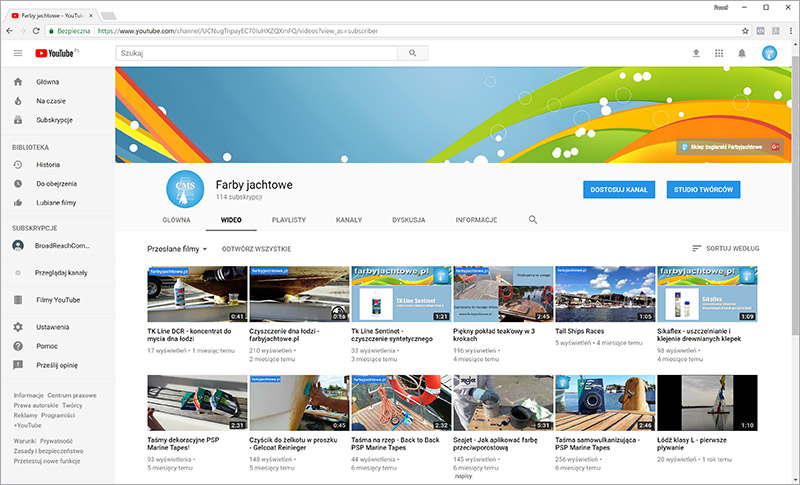Open Czyszczenie dna łodzi video thumbnail
Image resolution: width=800 pixels, height=485 pixels.
(x=299, y=294)
